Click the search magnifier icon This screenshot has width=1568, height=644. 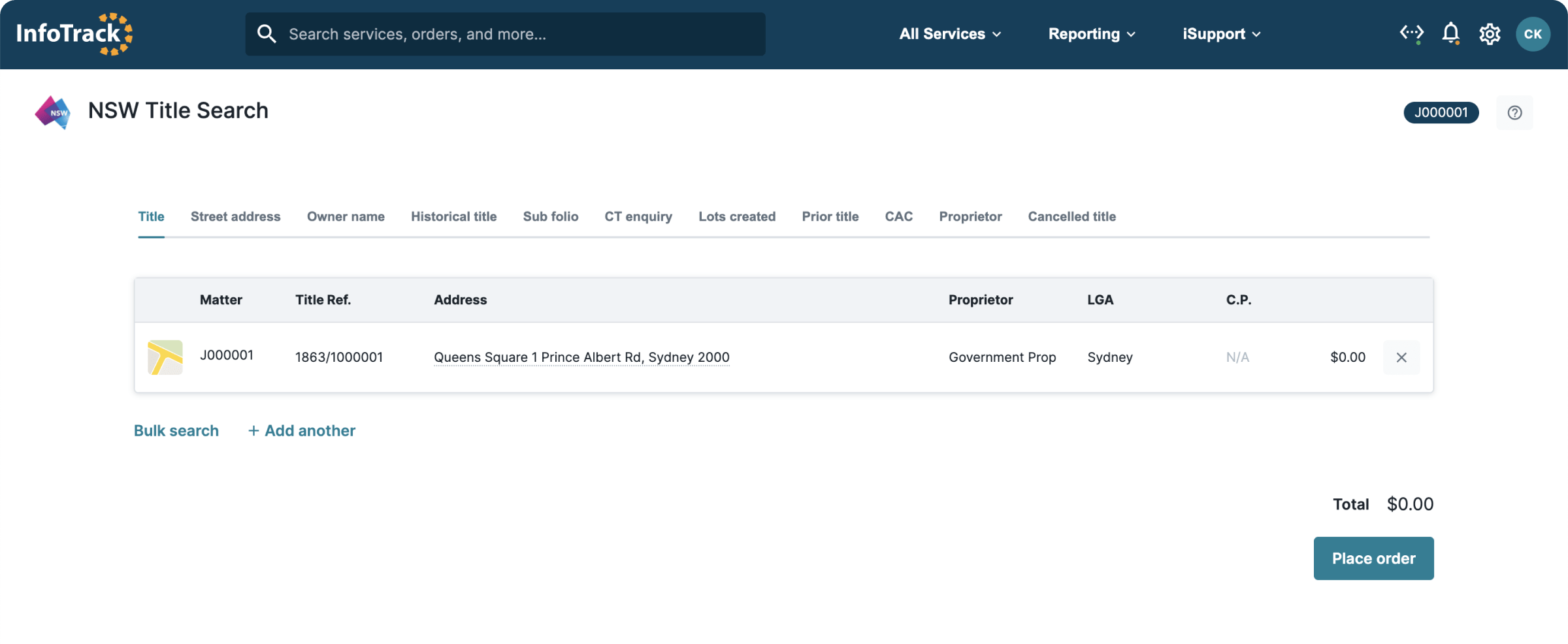click(x=267, y=34)
